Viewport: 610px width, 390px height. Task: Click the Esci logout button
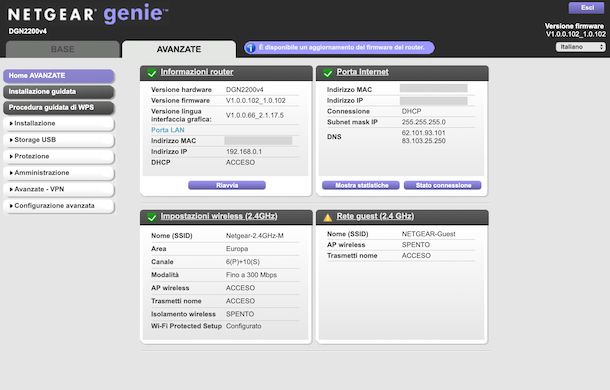pos(587,8)
